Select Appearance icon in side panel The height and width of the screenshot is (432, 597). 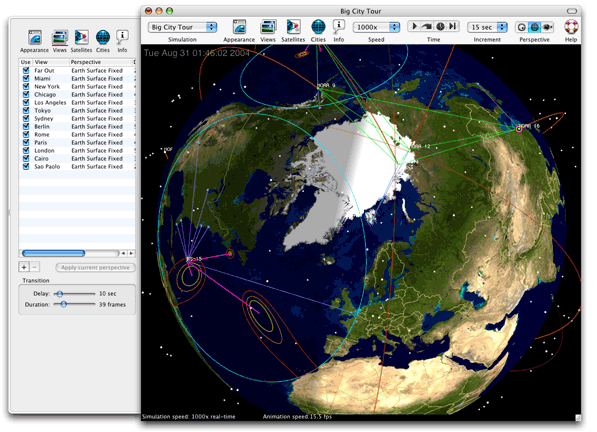click(35, 38)
